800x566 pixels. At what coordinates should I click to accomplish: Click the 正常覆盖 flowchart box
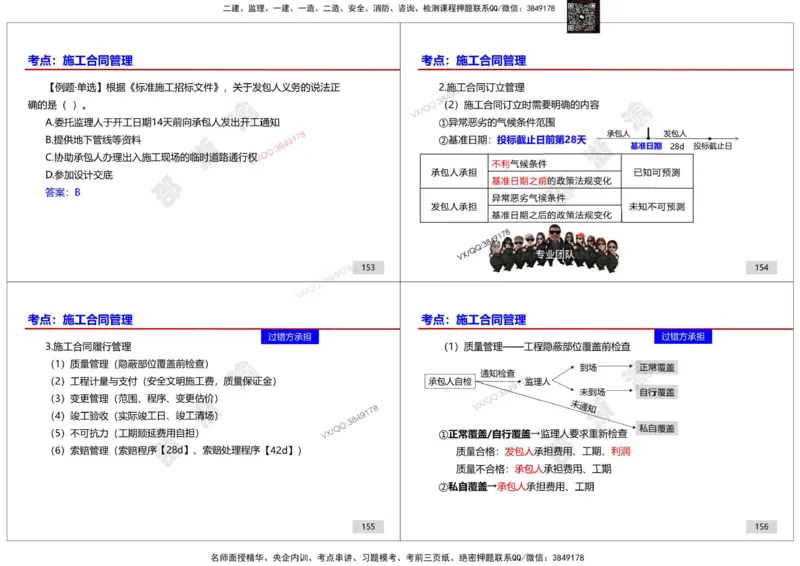(657, 367)
